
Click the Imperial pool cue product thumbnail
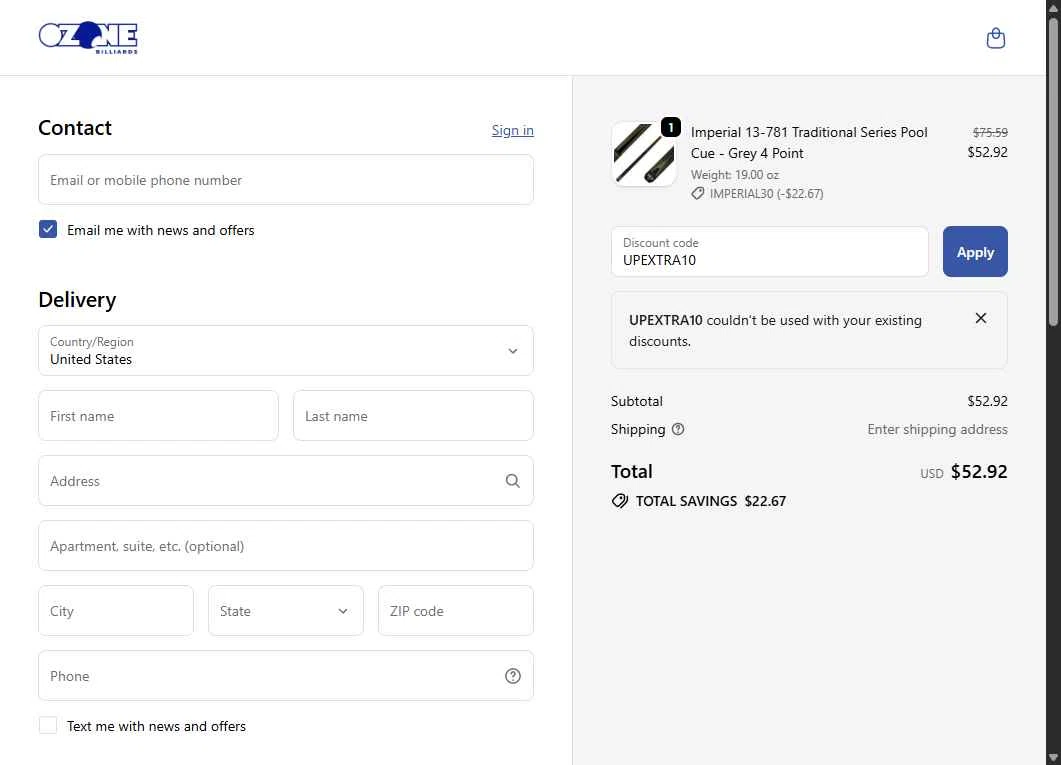(x=644, y=154)
